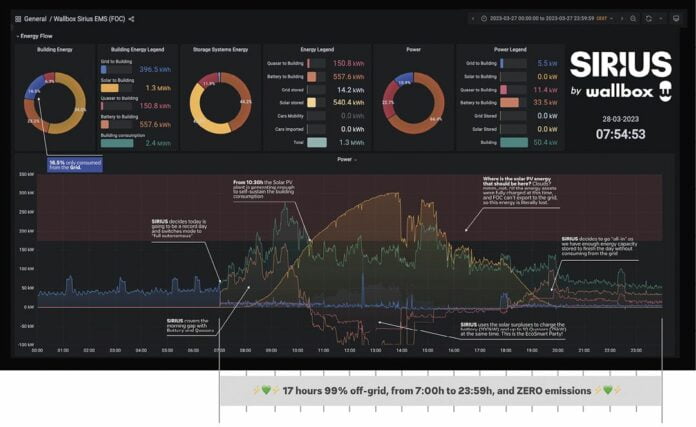Screen dimensions: 696x427
Task: Open the Power graph panel title menu
Action: 345,158
